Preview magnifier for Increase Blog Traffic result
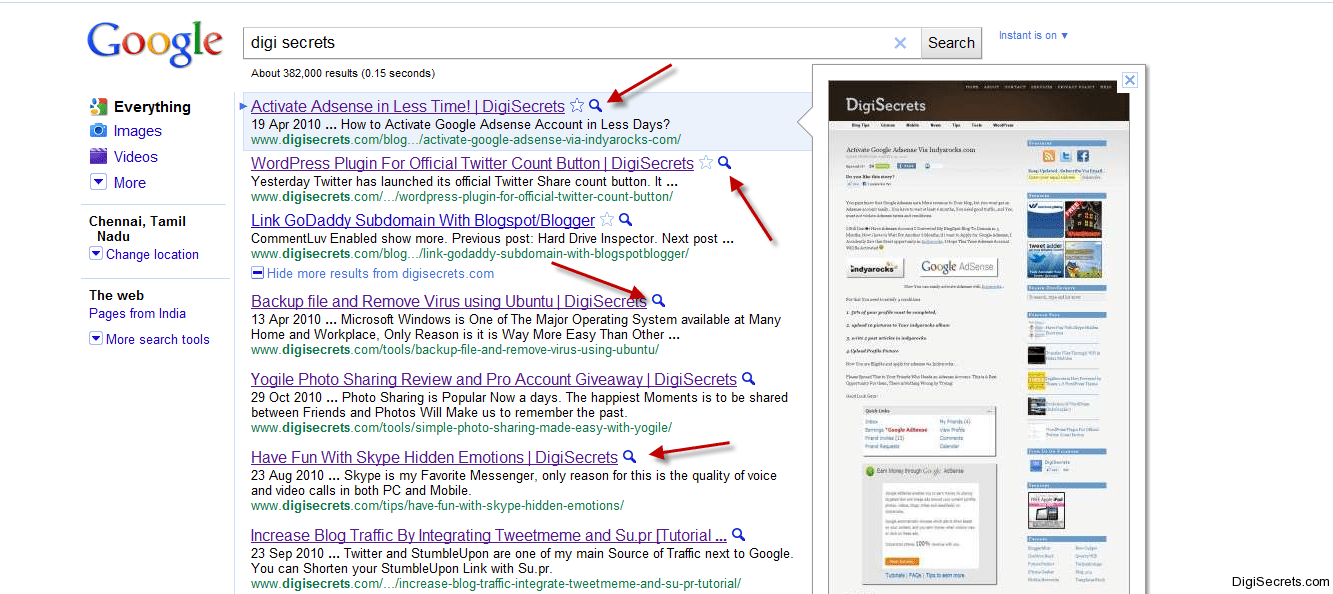 click(738, 535)
